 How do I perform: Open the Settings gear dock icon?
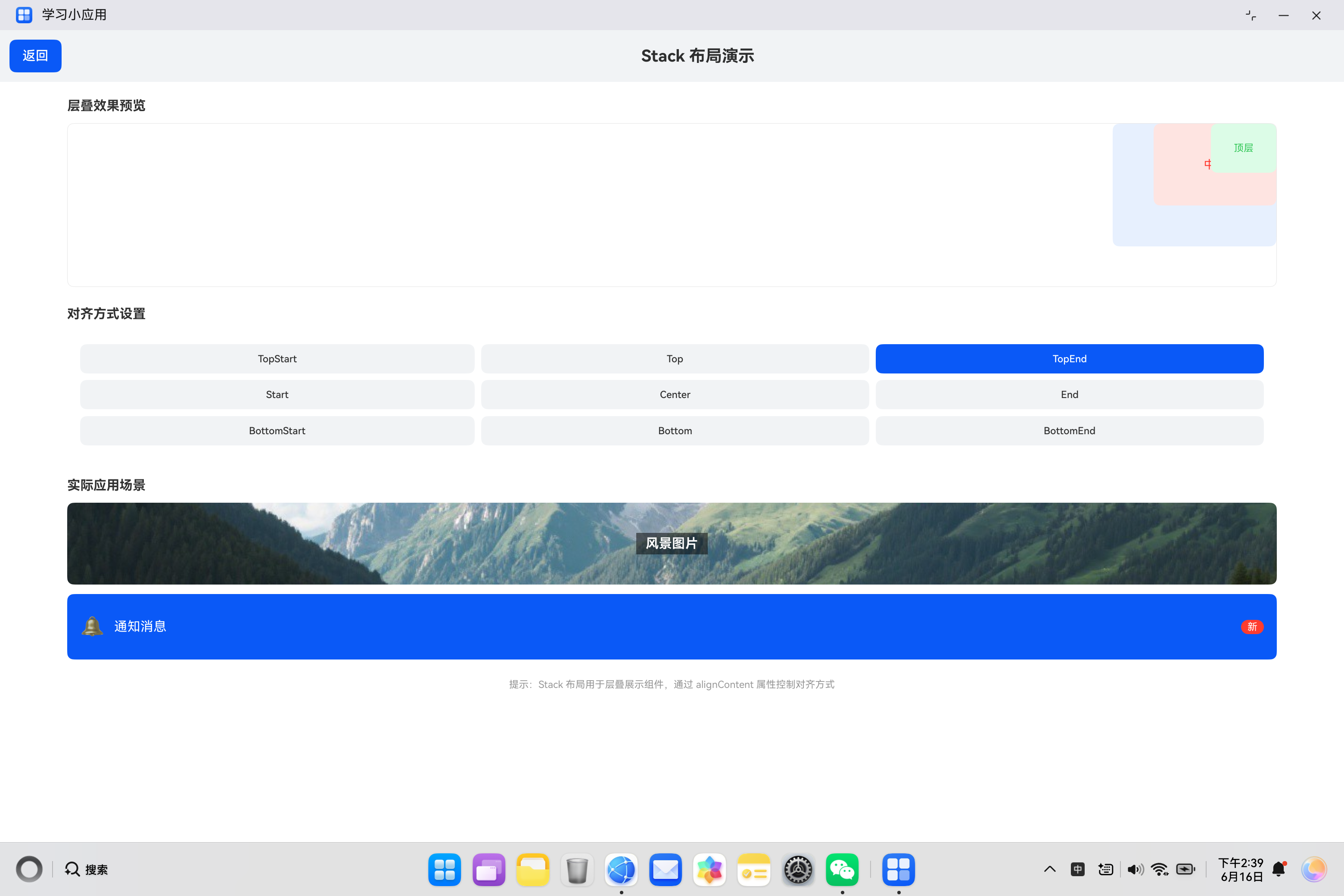tap(798, 870)
